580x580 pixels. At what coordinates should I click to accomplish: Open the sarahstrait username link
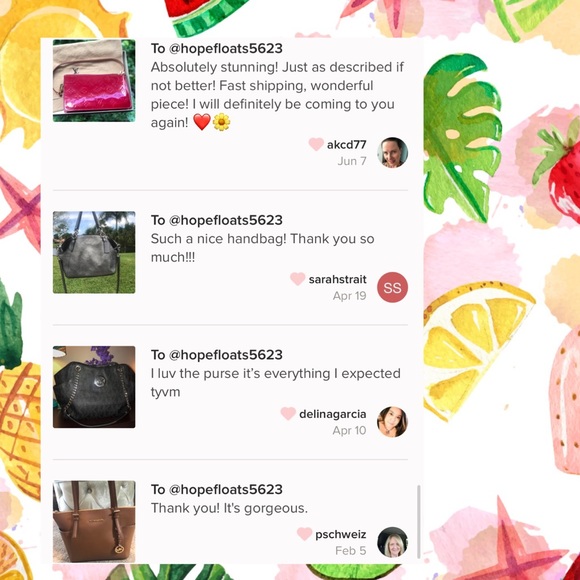coord(338,279)
